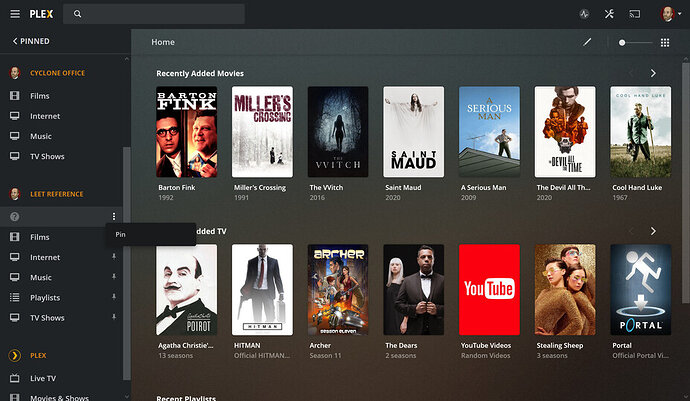The height and width of the screenshot is (401, 690).
Task: Click the question mark library icon
Action: pos(15,217)
